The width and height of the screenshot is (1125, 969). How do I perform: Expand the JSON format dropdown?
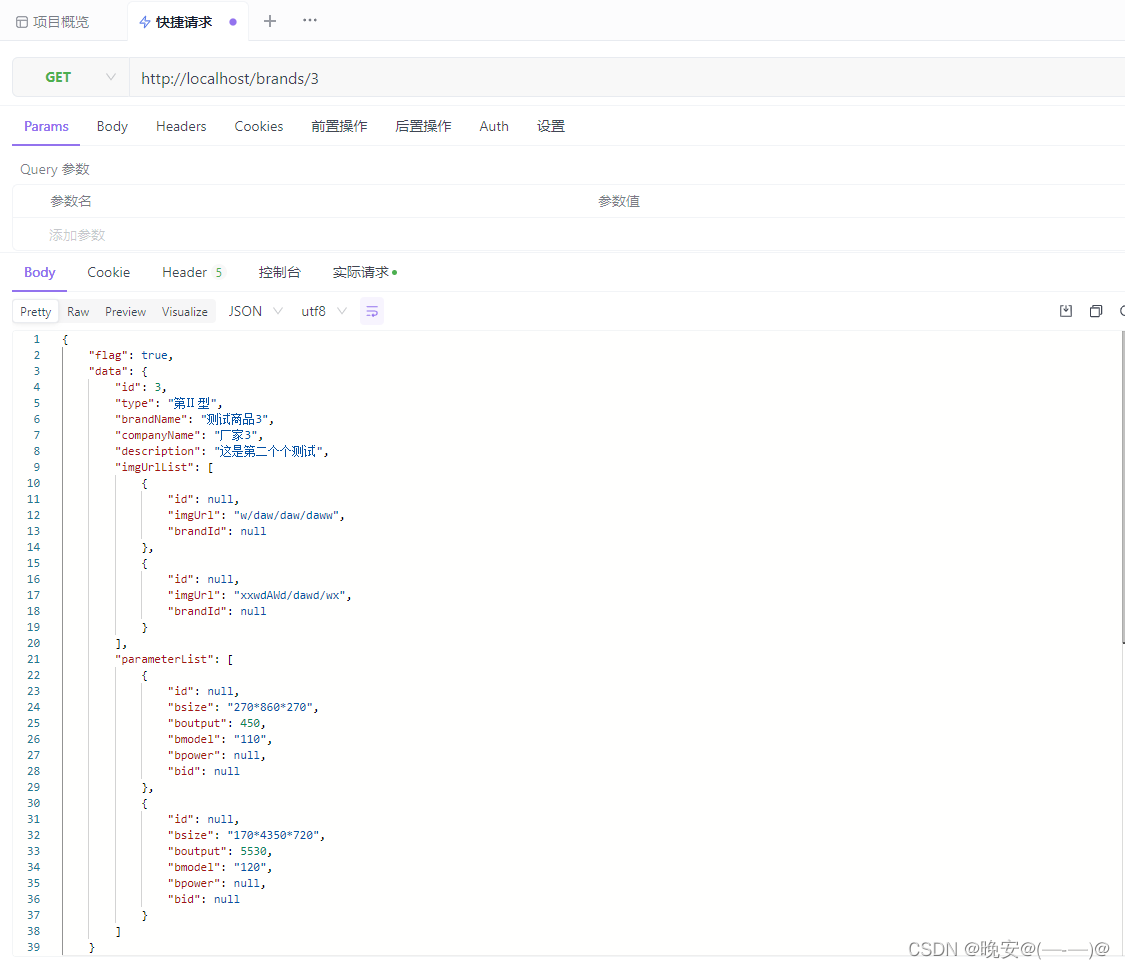pos(255,312)
